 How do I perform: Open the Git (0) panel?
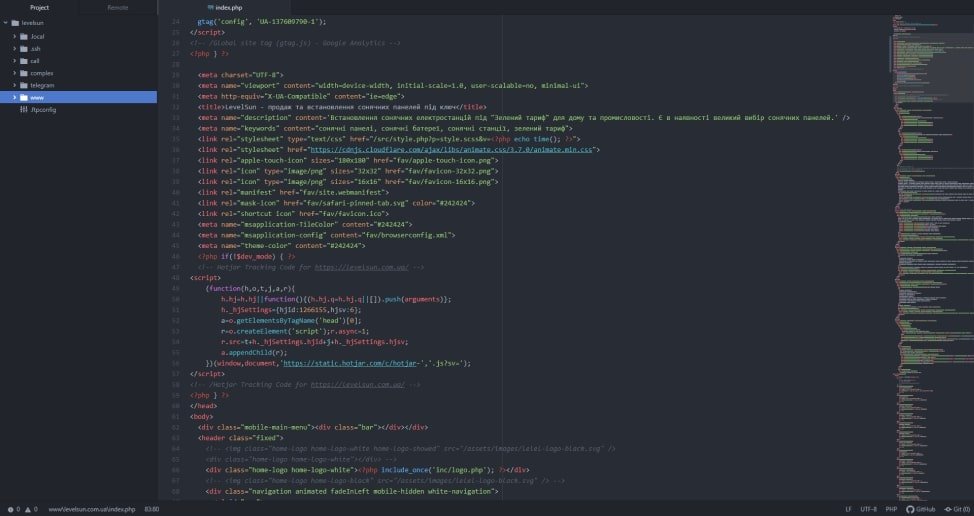(x=957, y=509)
